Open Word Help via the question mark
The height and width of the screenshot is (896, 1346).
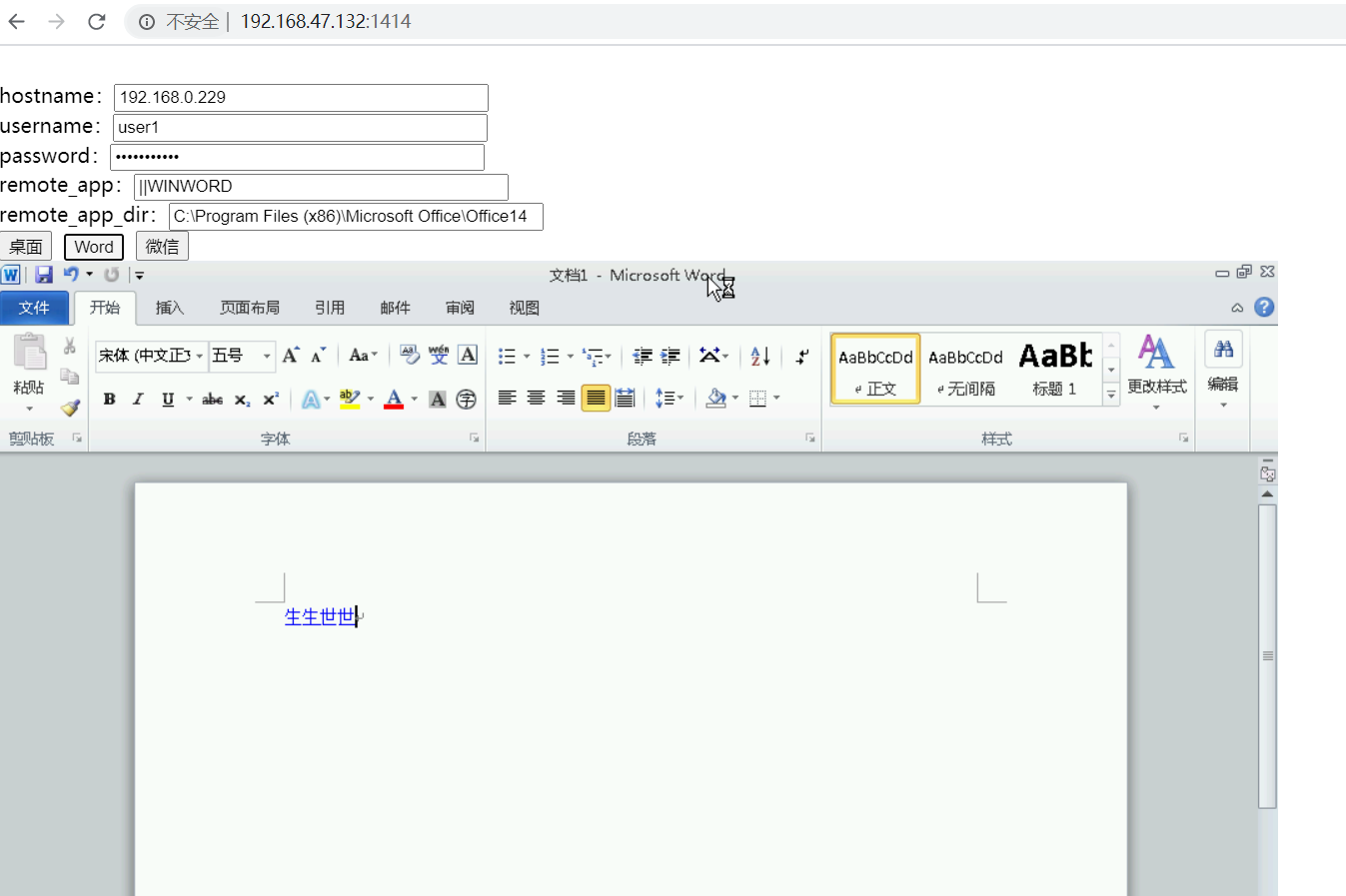coord(1264,308)
